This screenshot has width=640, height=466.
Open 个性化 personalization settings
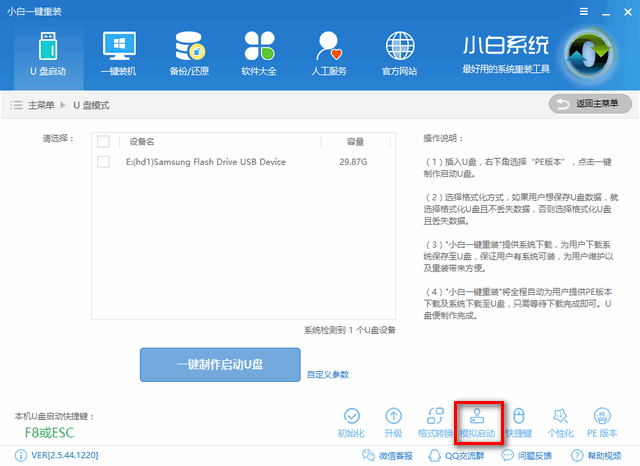coord(560,423)
